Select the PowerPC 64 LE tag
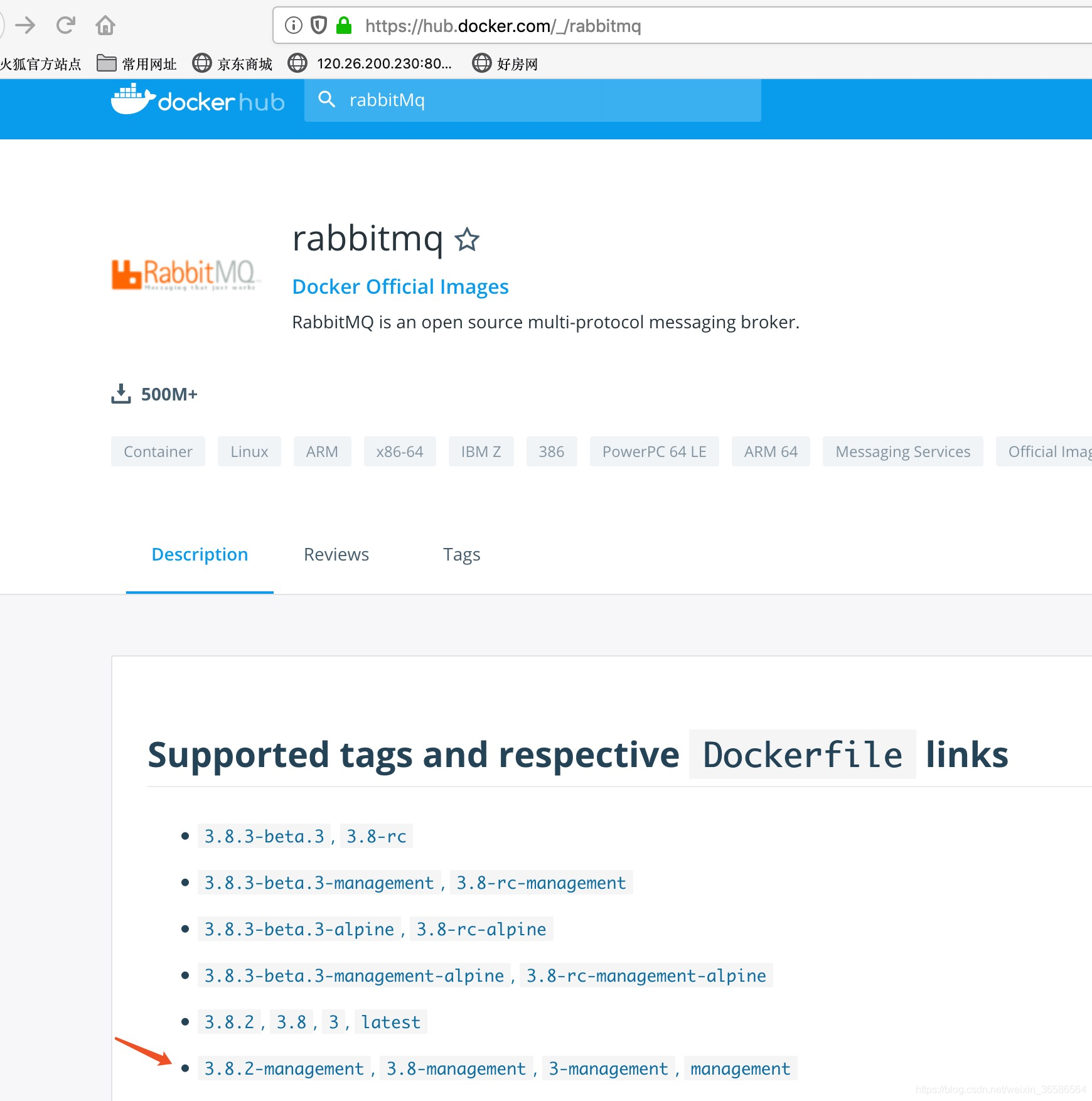Viewport: 1092px width, 1101px height. click(655, 451)
